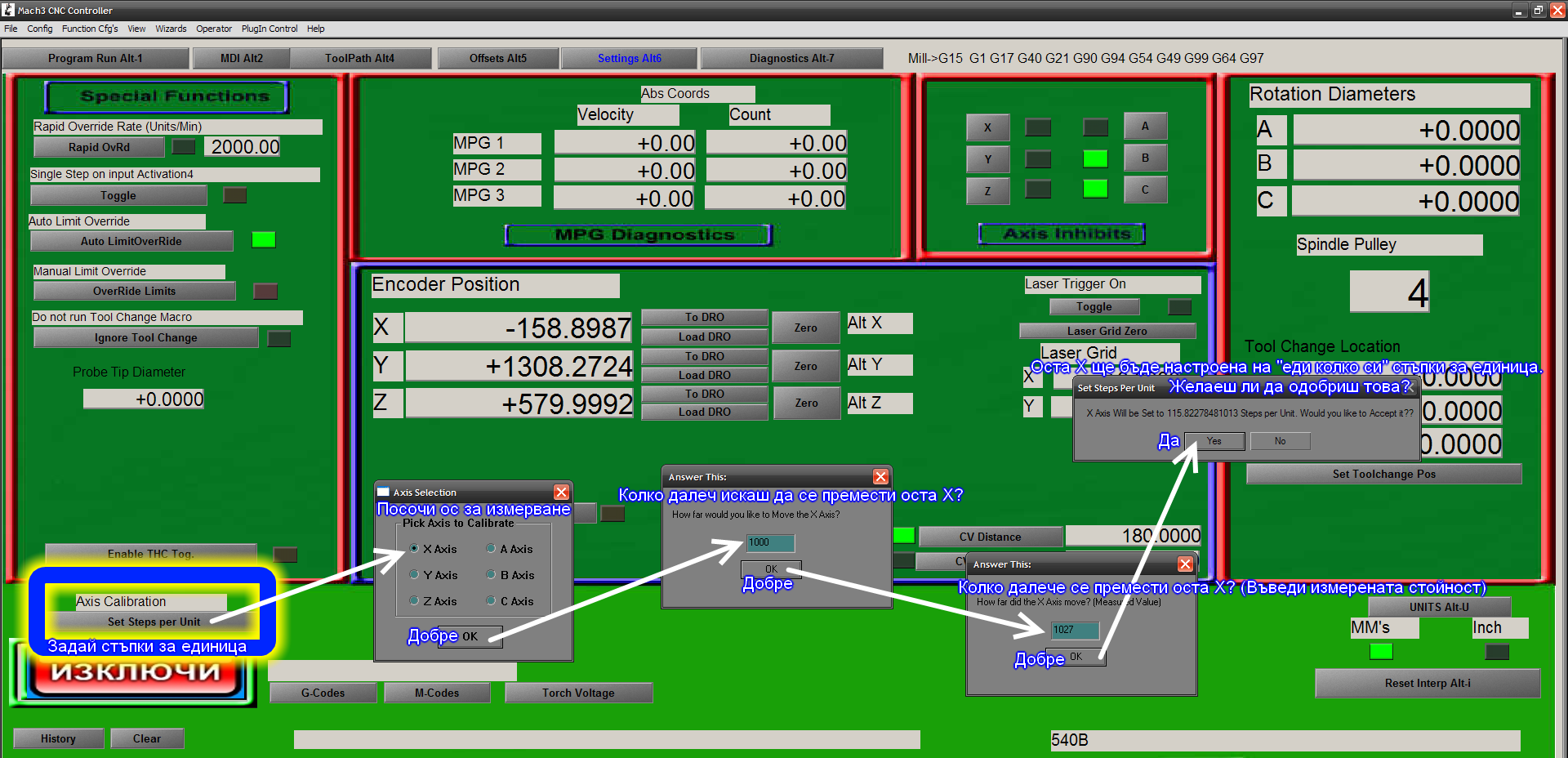Click the Rapid Override Rate value field
Image resolution: width=1568 pixels, height=758 pixels.
pyautogui.click(x=245, y=147)
